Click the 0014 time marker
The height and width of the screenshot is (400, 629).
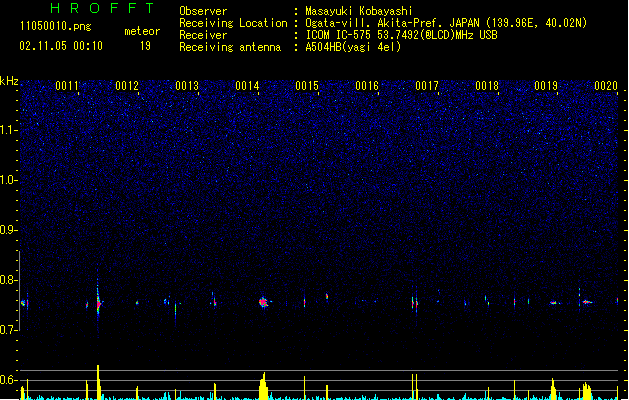[247, 86]
